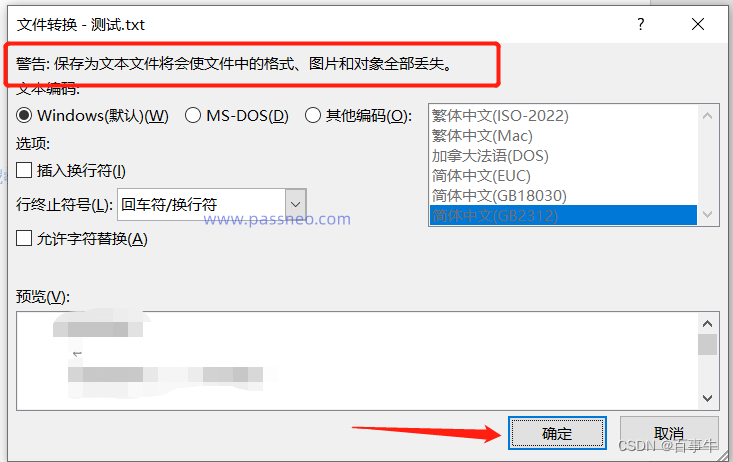Click the 取消 button
733x462 pixels.
click(x=669, y=433)
